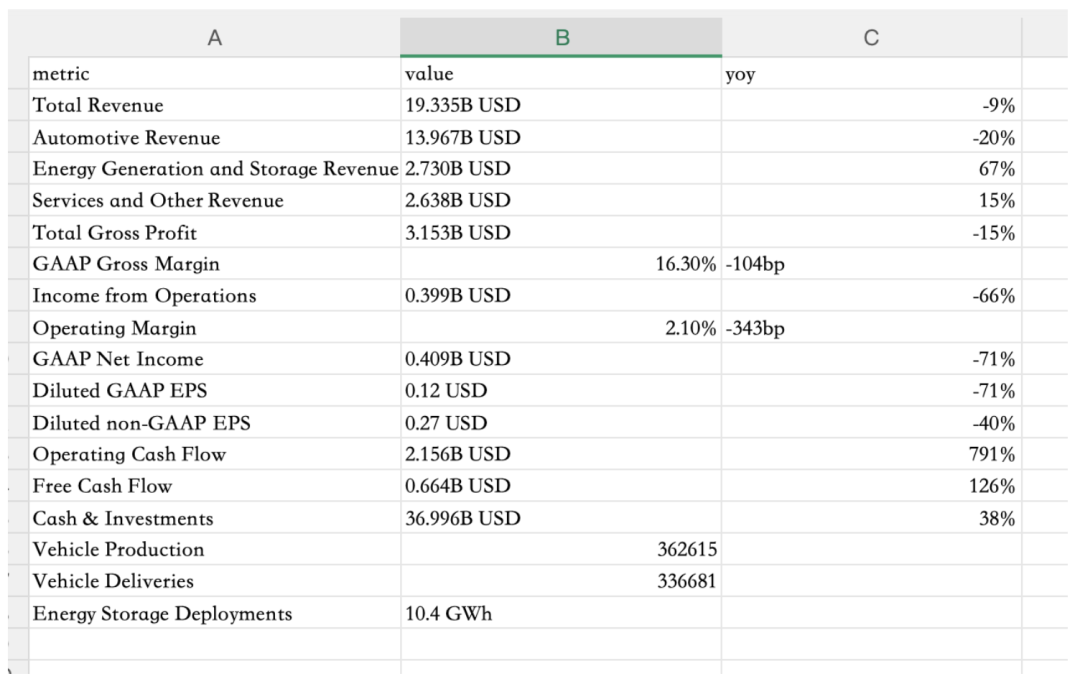Select the Operating Margin label cell
This screenshot has height=684, width=1080.
coord(214,328)
